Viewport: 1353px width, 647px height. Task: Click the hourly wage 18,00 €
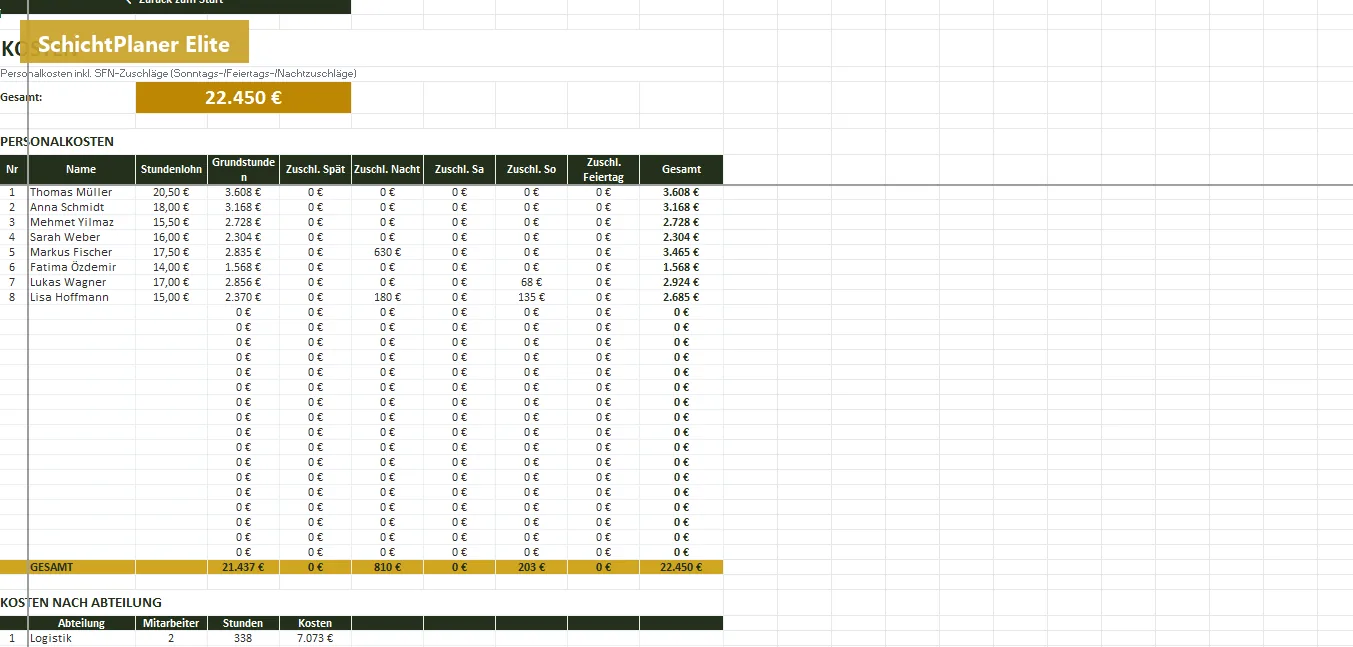coord(171,207)
